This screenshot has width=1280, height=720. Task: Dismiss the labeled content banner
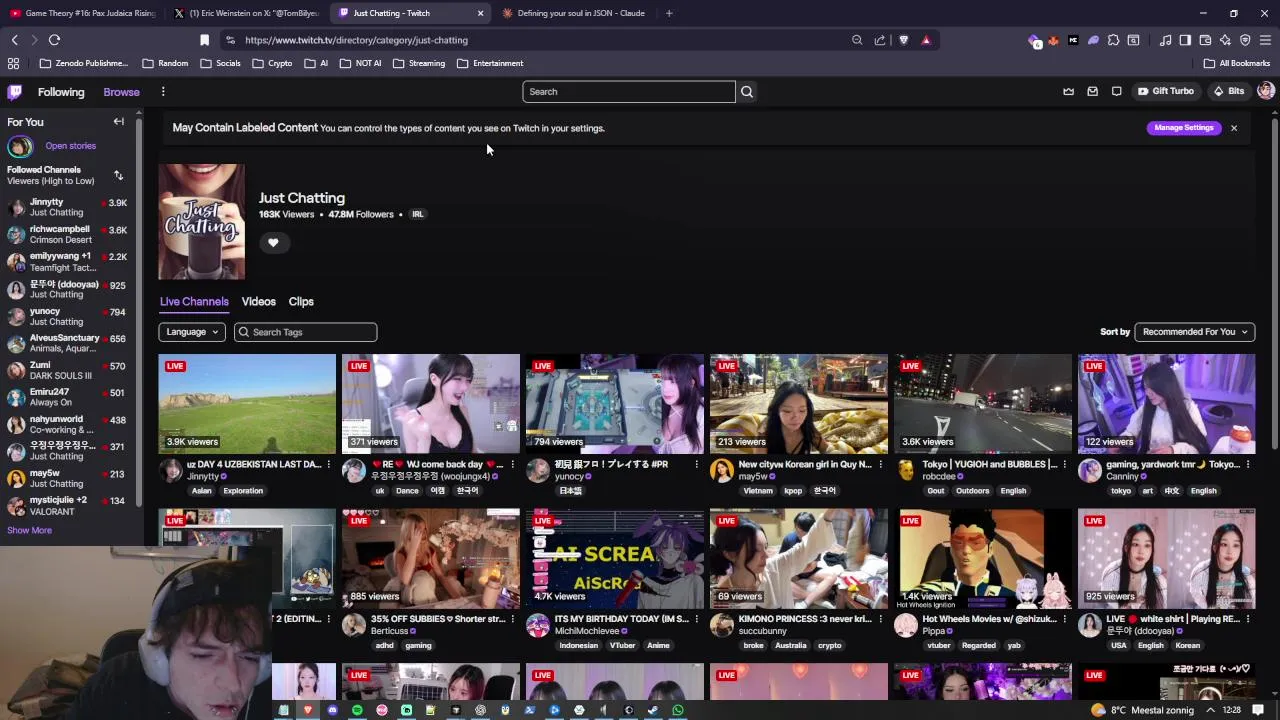pyautogui.click(x=1234, y=128)
